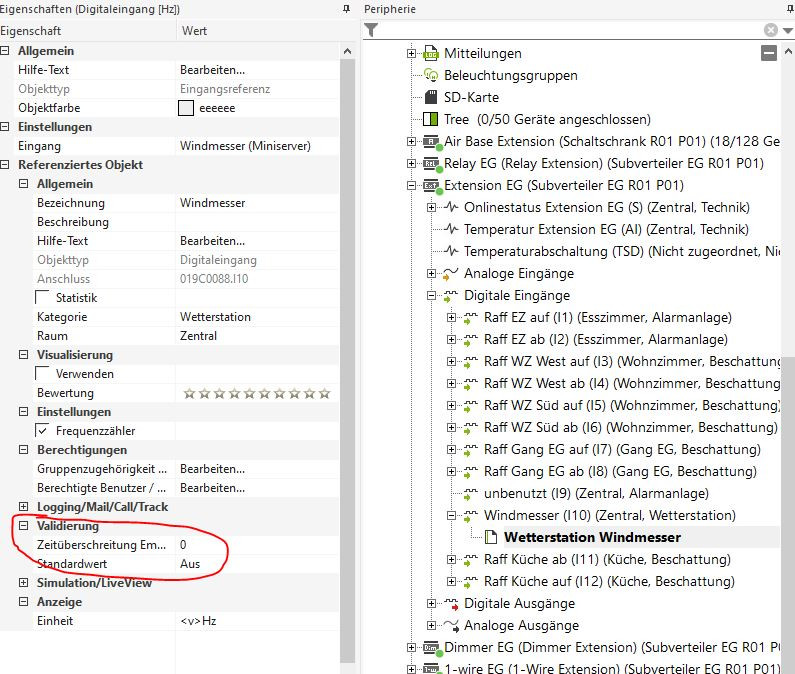The width and height of the screenshot is (795, 674).
Task: Uncheck the Frequenzzähler checkbox
Action: tap(43, 431)
